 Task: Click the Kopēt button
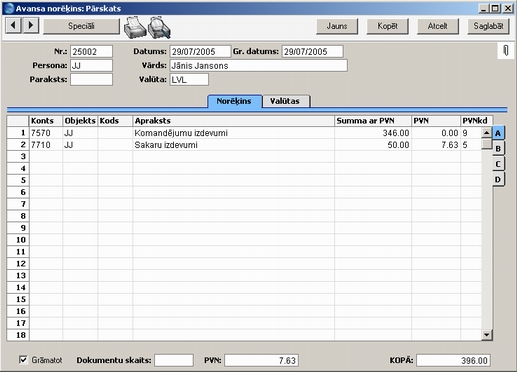pyautogui.click(x=387, y=26)
